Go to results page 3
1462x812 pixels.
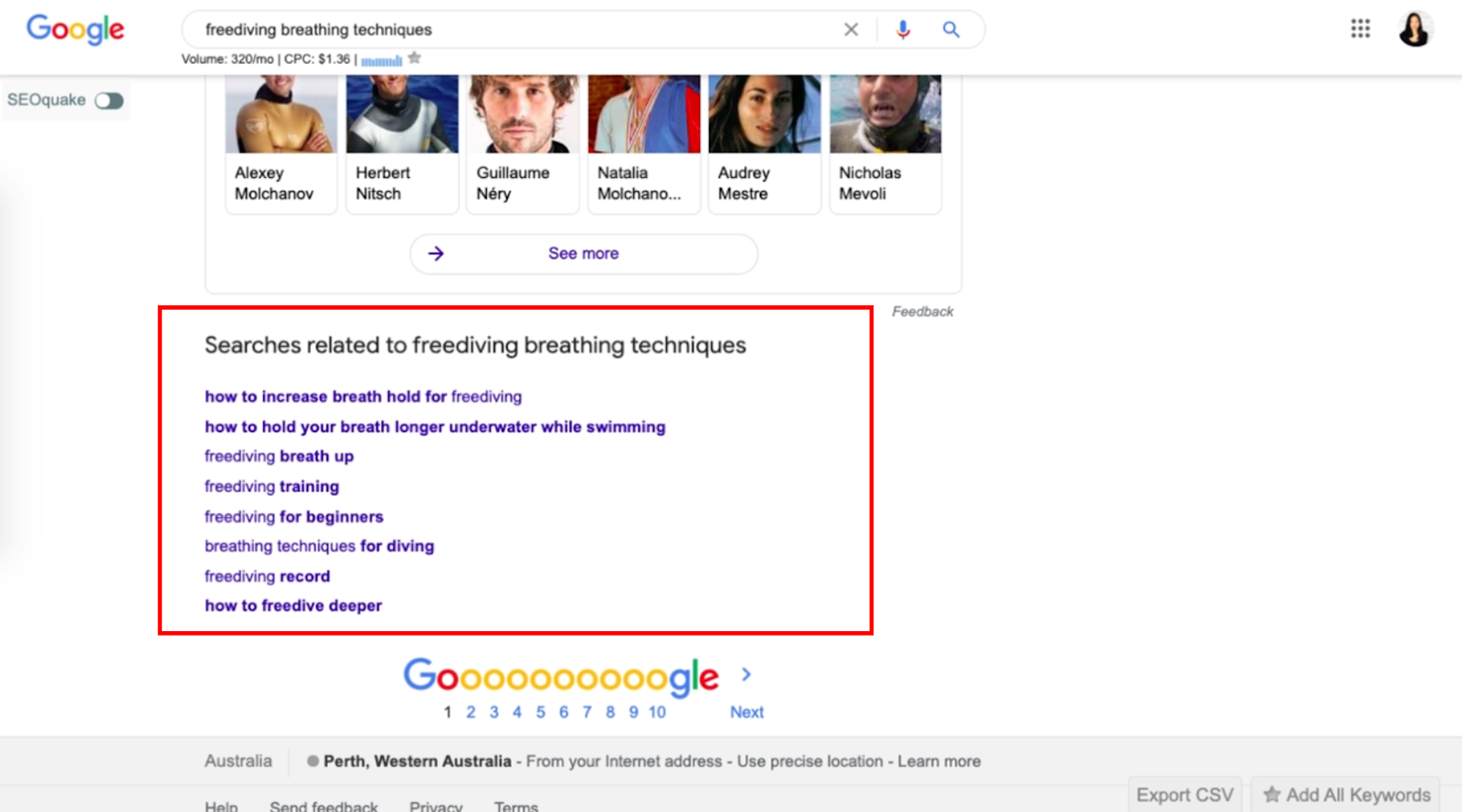coord(494,712)
